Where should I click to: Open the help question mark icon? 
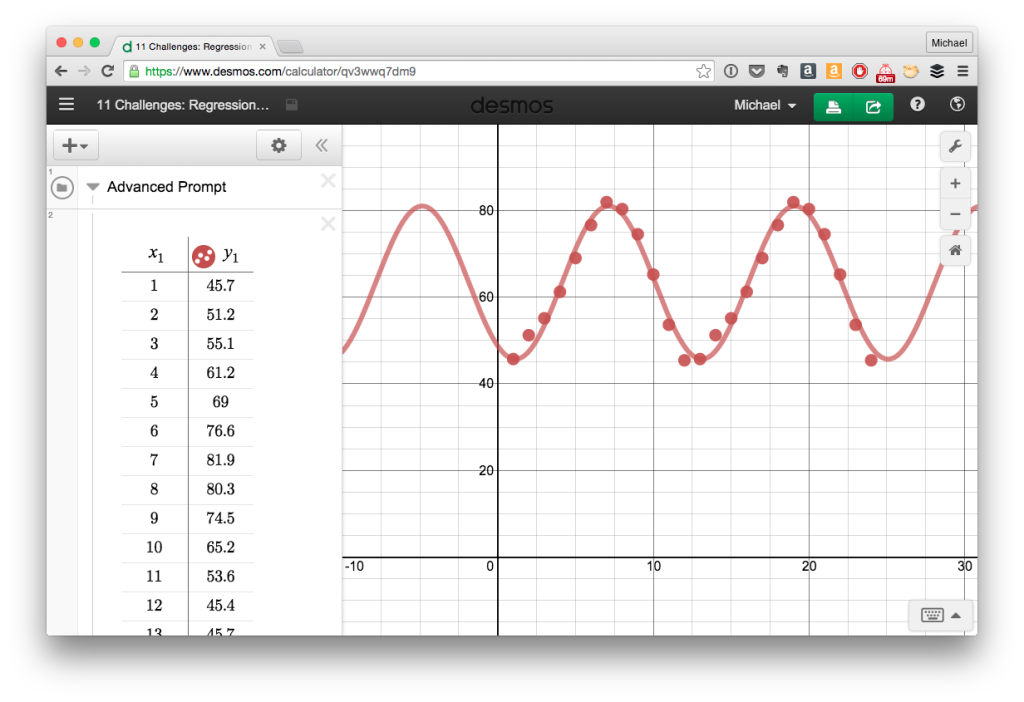(x=917, y=105)
